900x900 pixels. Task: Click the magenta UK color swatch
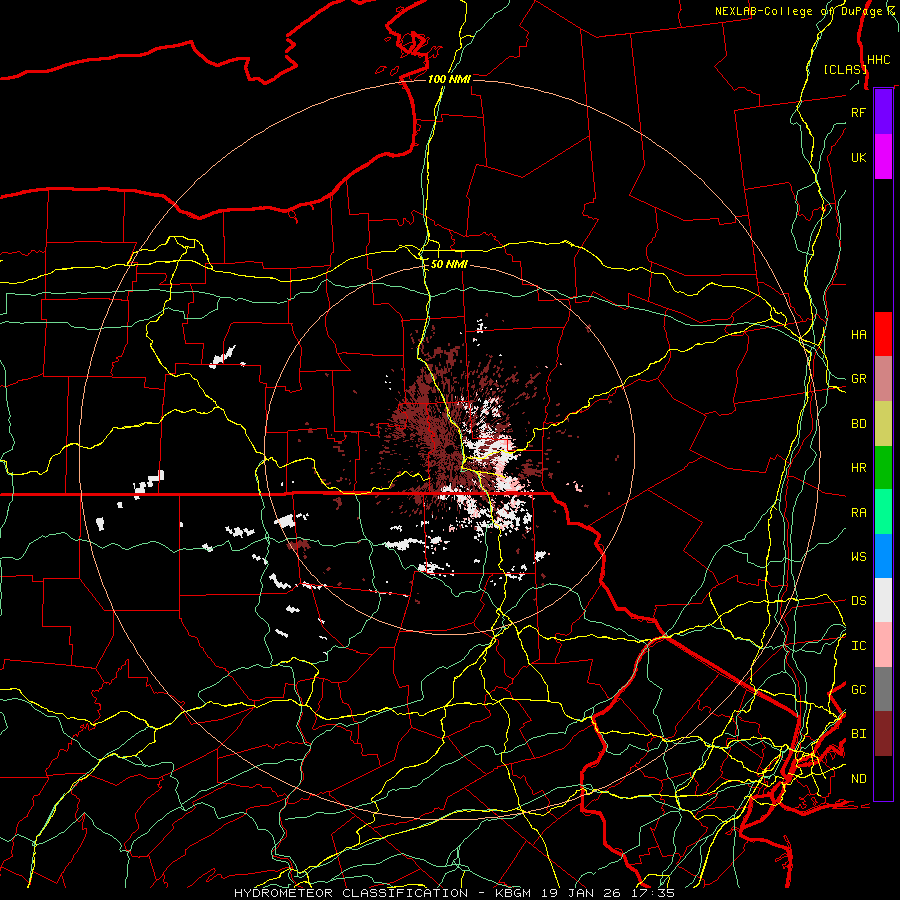(x=883, y=157)
